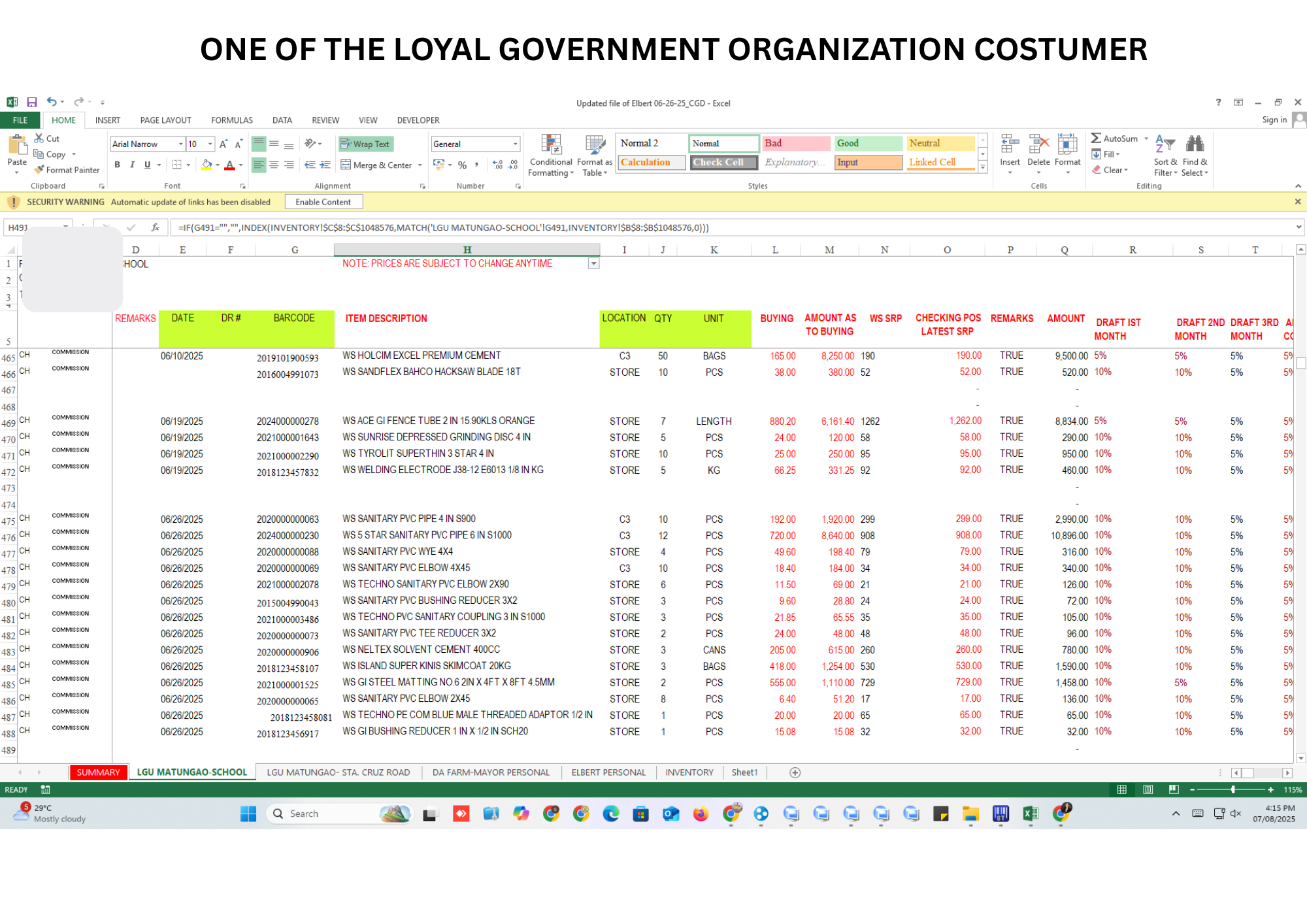Click the AutoSum sigma icon
Viewport: 1307px width, 924px height.
[1096, 139]
